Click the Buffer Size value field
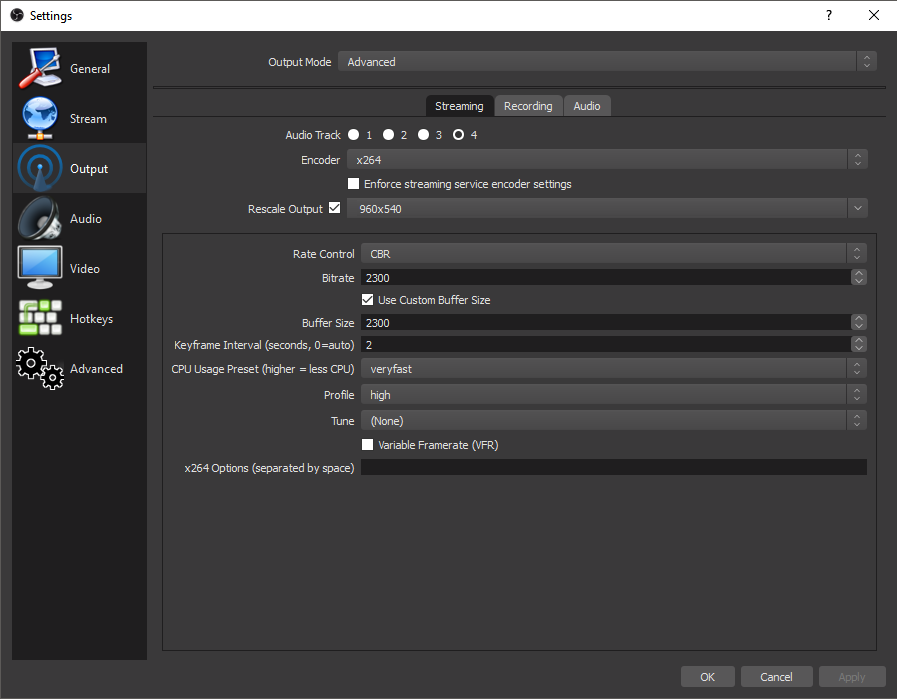897x699 pixels. (606, 323)
